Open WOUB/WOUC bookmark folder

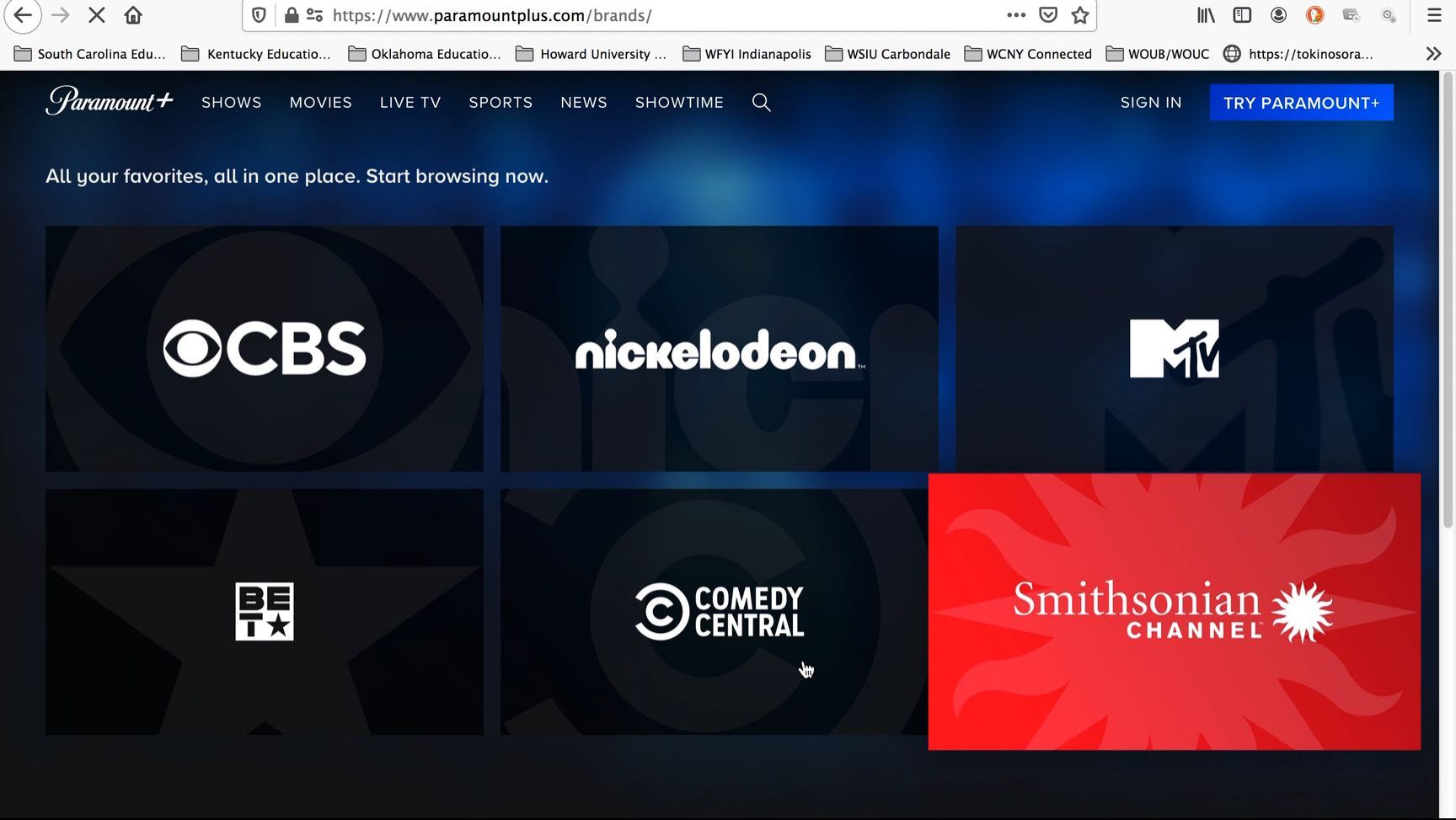tap(1158, 54)
